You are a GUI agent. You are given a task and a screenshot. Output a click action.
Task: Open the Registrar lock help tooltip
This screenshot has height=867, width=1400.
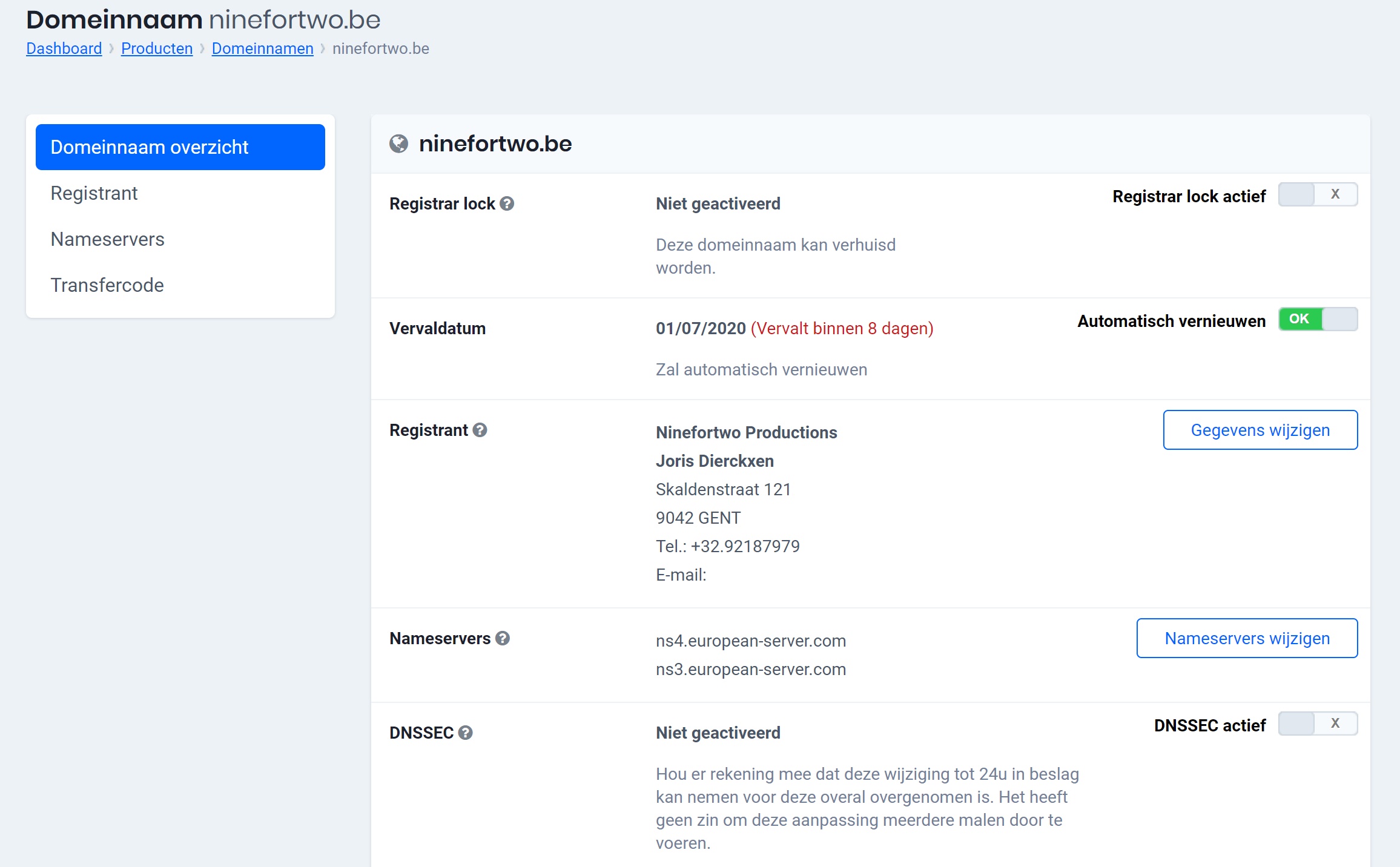coord(507,203)
